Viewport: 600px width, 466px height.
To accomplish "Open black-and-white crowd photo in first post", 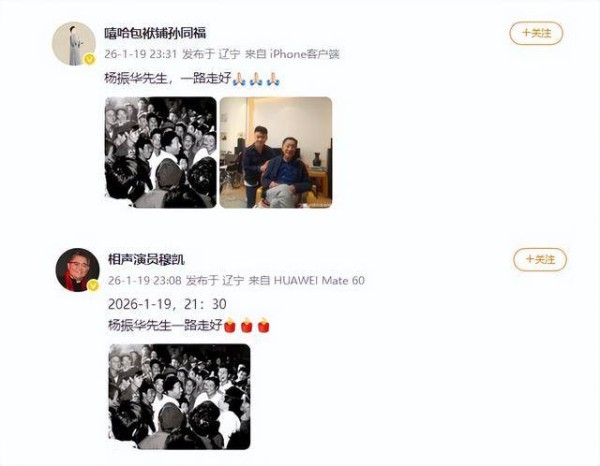I will (x=161, y=152).
